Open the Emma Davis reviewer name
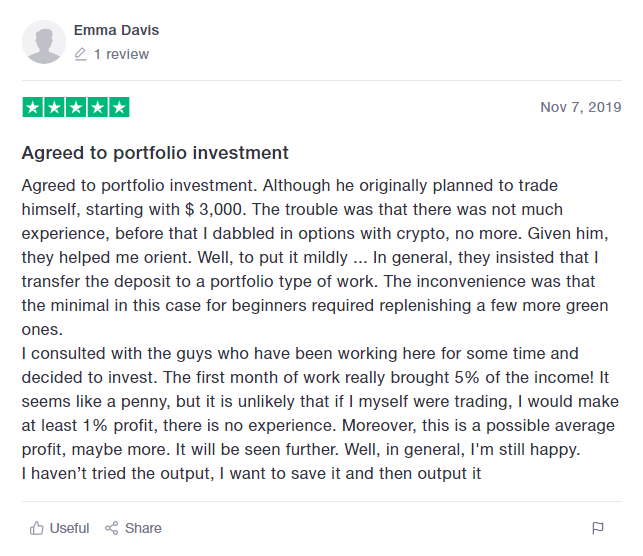Viewport: 643px width, 556px height. pos(116,30)
